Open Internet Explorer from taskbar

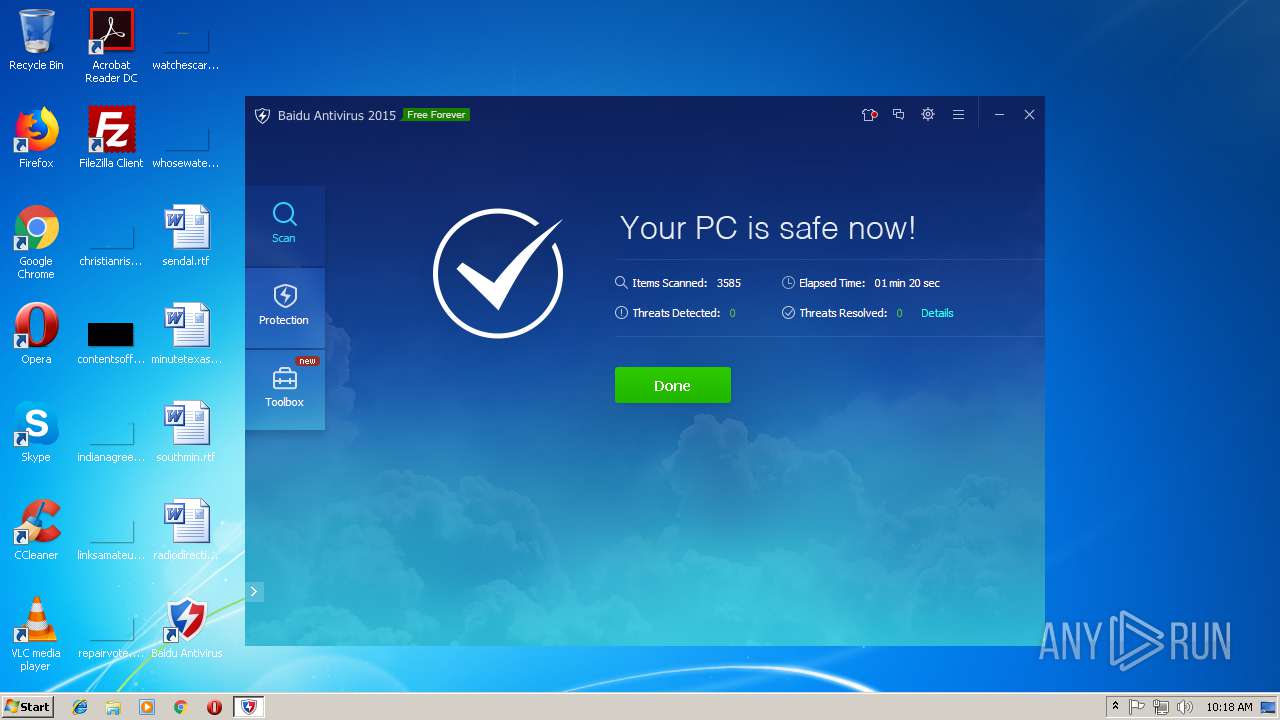pos(80,707)
